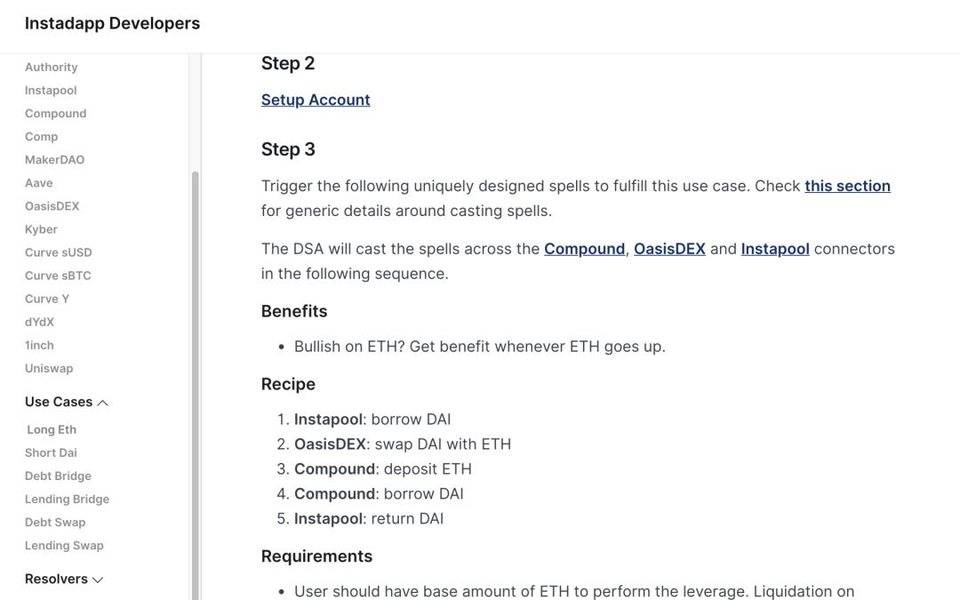Open the Compound connector link in paragraph
Image resolution: width=960 pixels, height=600 pixels.
(584, 249)
